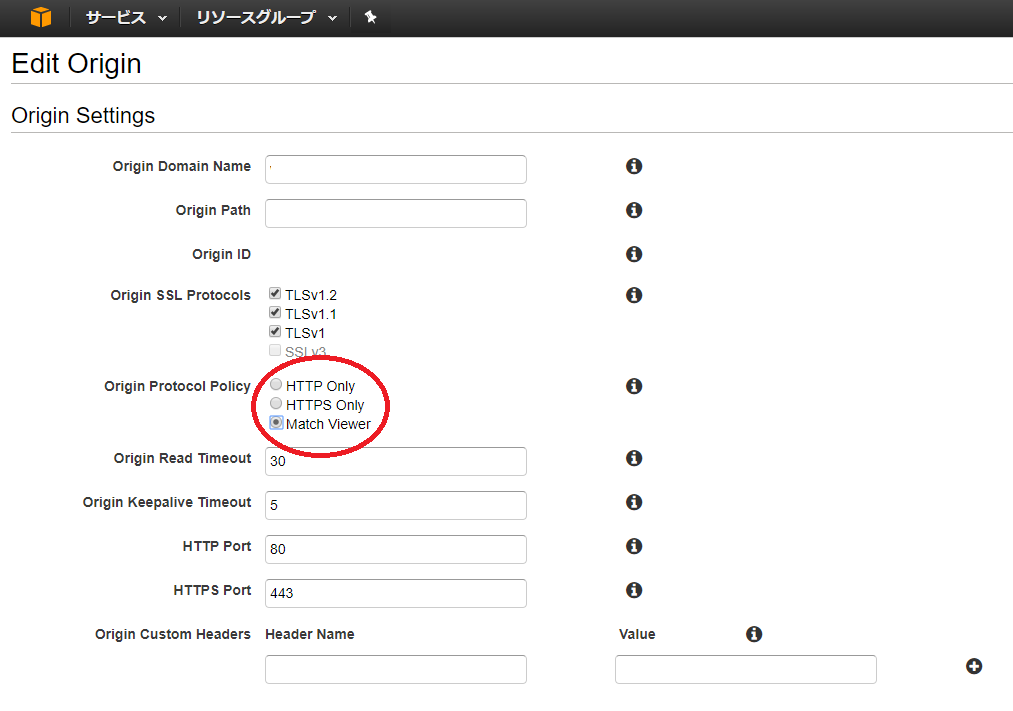Select HTTPS Only radio button
1013x711 pixels.
click(276, 404)
